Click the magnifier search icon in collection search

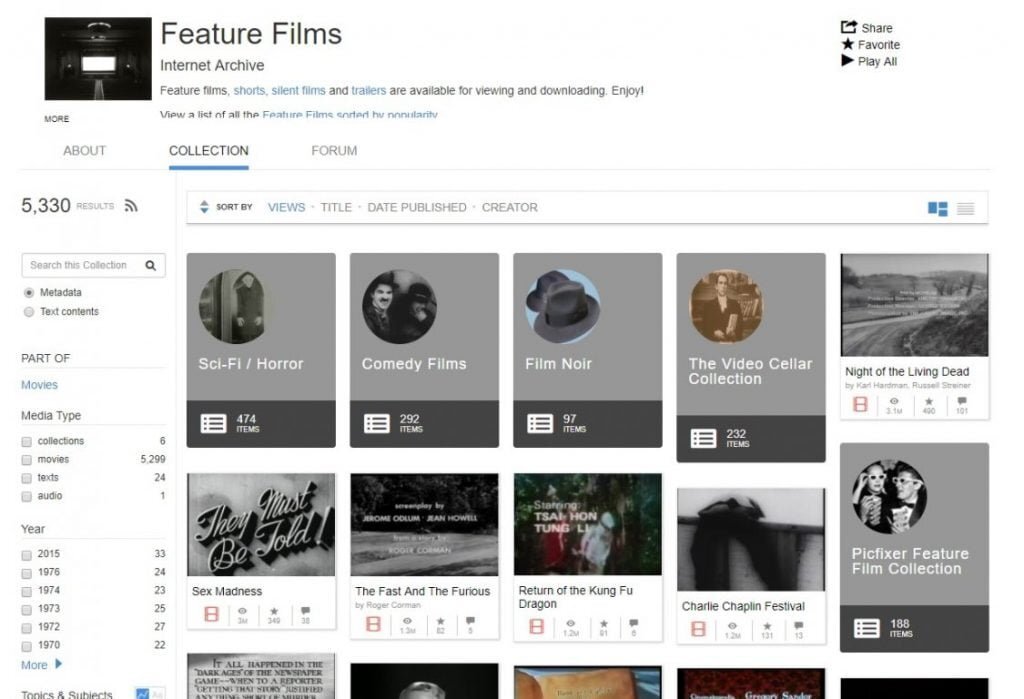coord(151,265)
